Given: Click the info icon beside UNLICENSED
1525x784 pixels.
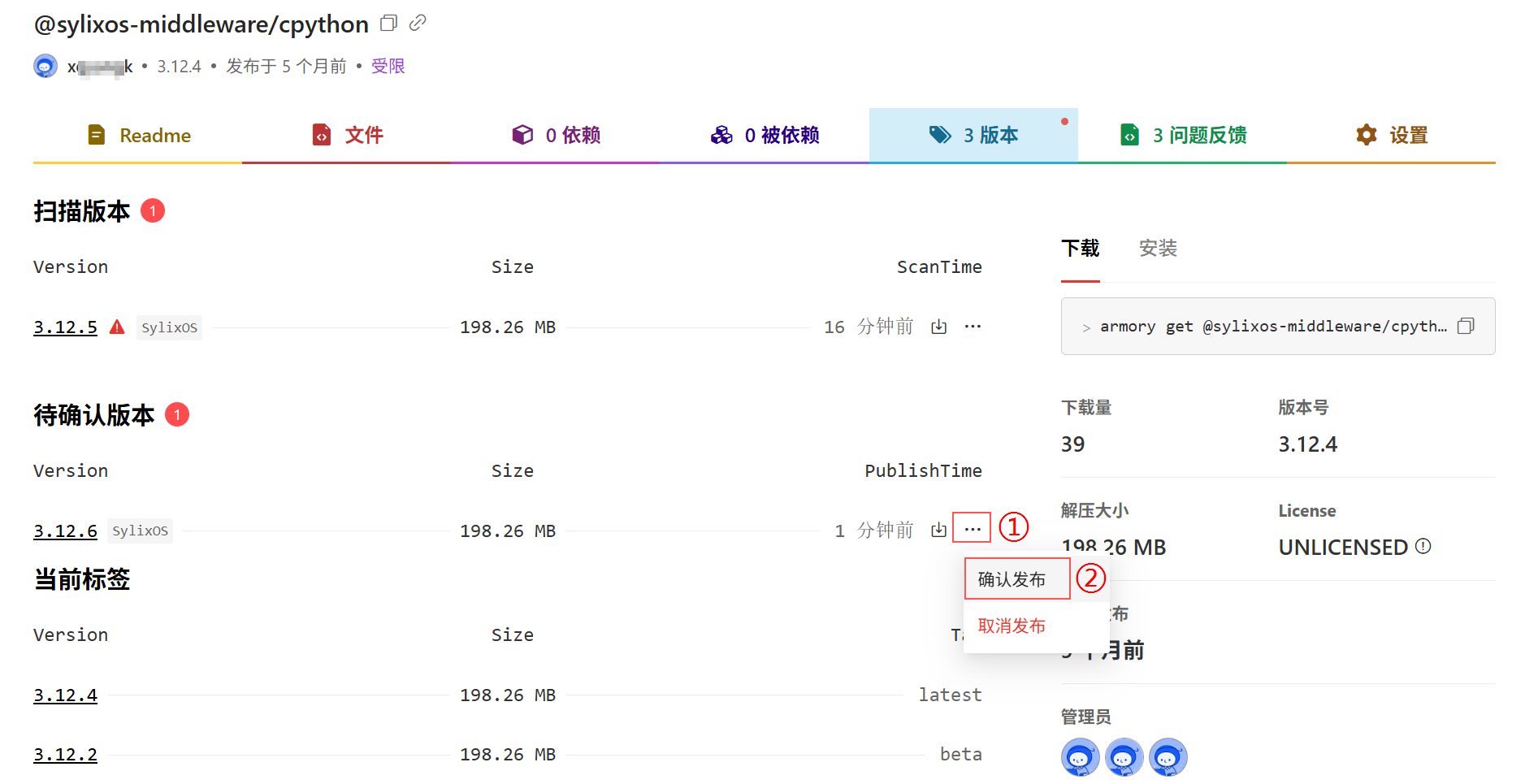Looking at the screenshot, I should pyautogui.click(x=1423, y=547).
